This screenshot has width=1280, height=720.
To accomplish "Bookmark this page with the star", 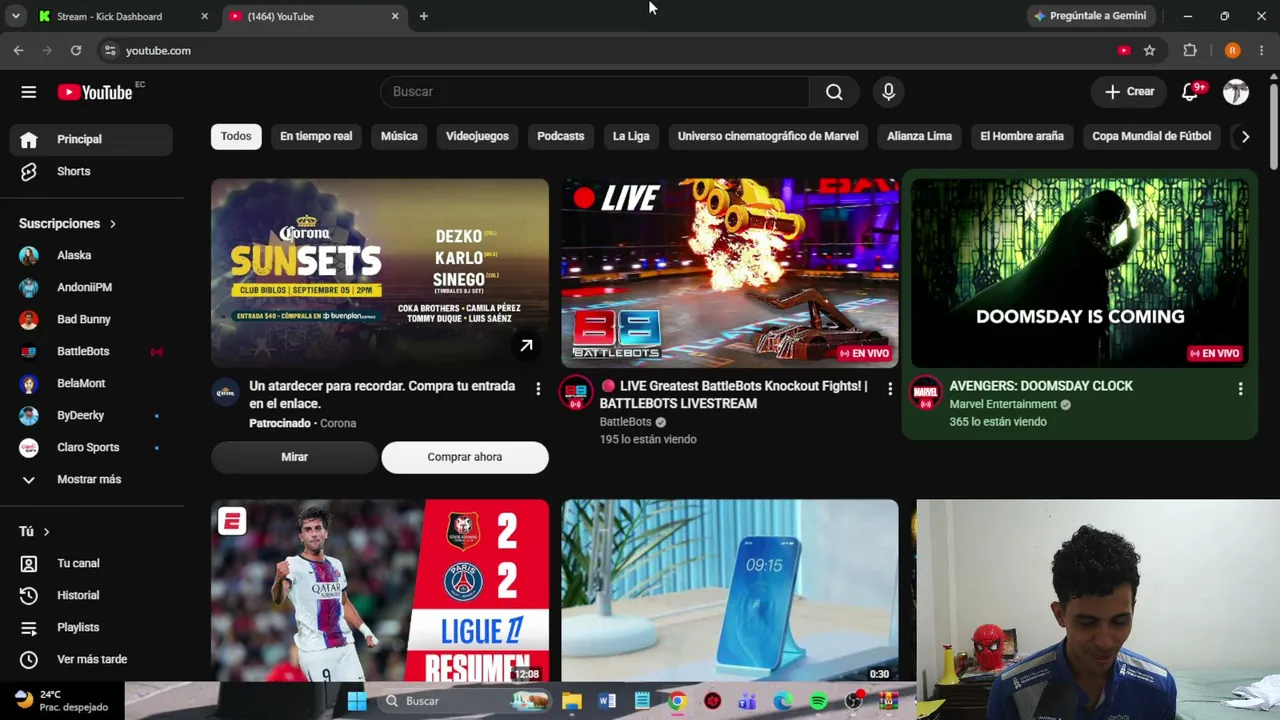I will click(1150, 50).
